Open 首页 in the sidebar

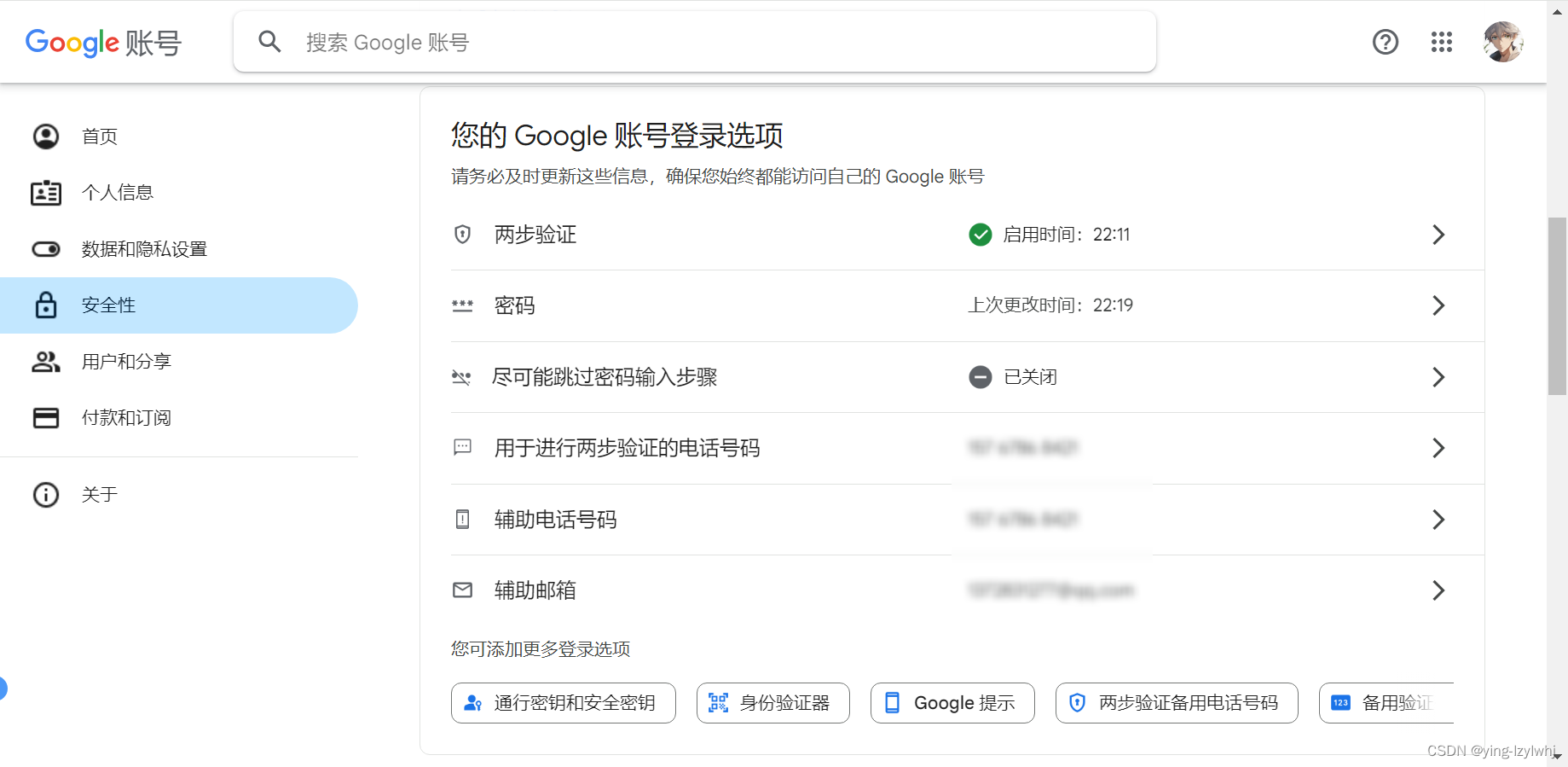pyautogui.click(x=179, y=137)
